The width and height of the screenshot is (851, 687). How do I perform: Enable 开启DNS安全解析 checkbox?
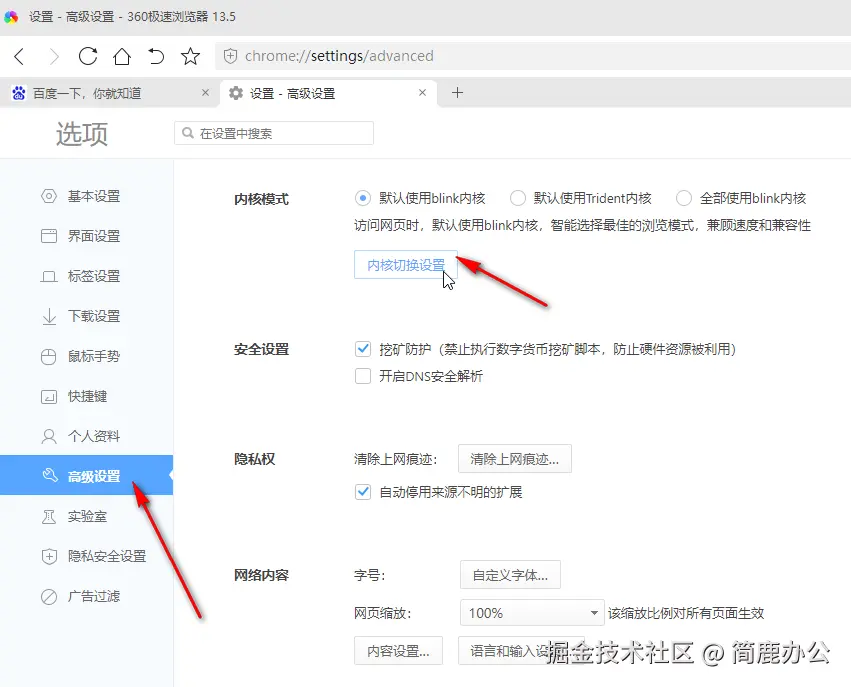point(363,376)
